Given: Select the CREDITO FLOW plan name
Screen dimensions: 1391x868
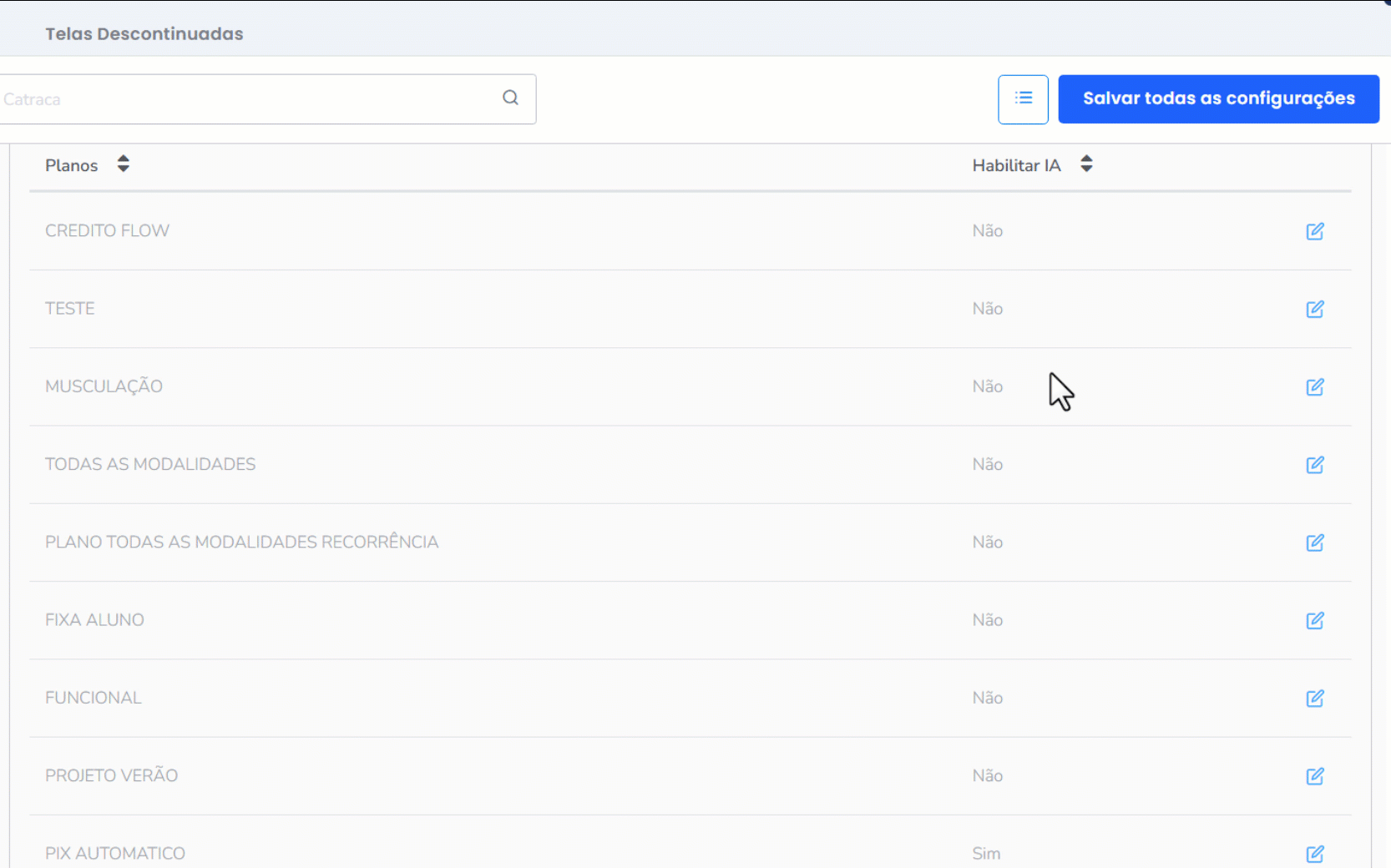Looking at the screenshot, I should tap(107, 230).
